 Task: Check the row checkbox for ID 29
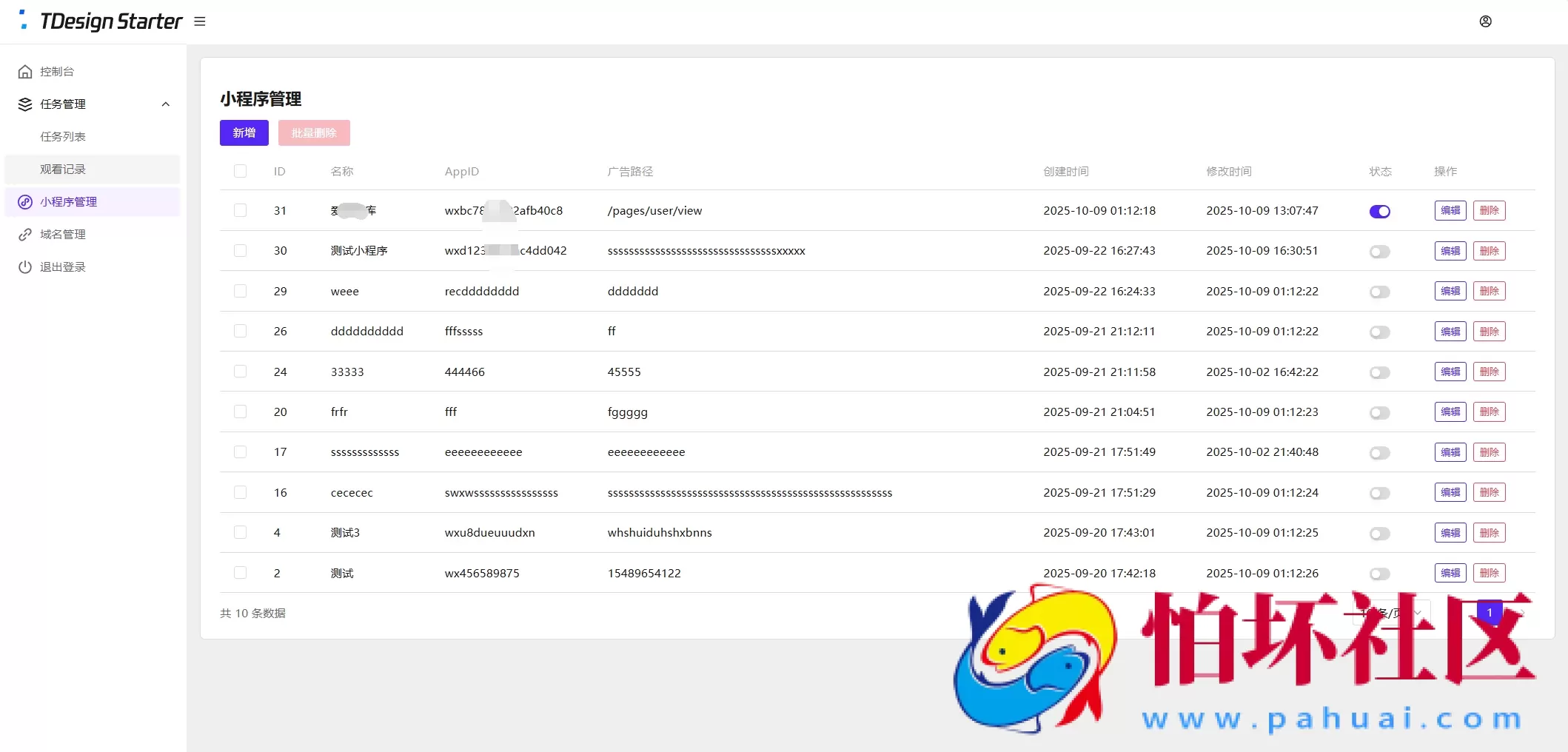pos(240,291)
